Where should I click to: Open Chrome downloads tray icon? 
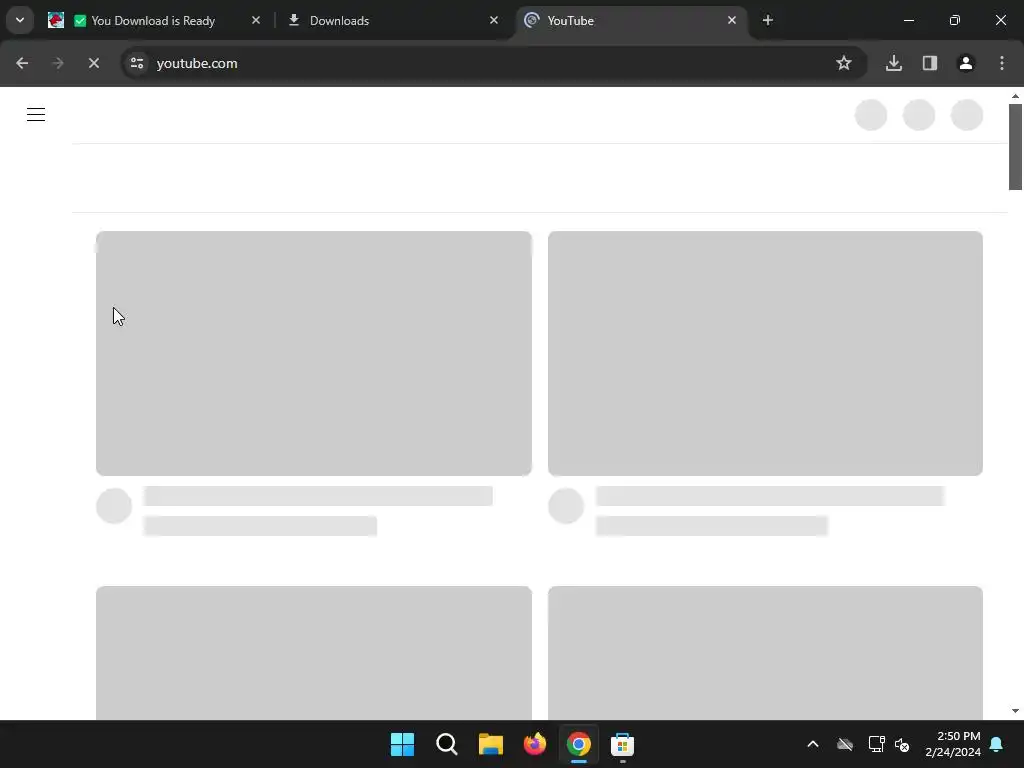coord(894,63)
